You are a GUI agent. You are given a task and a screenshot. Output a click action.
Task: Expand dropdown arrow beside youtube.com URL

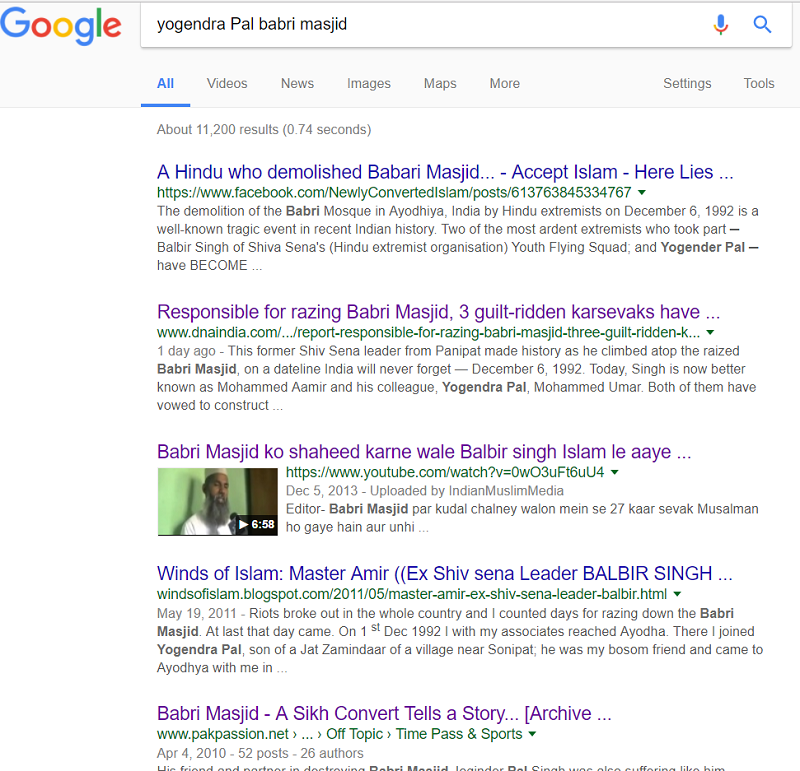click(615, 472)
